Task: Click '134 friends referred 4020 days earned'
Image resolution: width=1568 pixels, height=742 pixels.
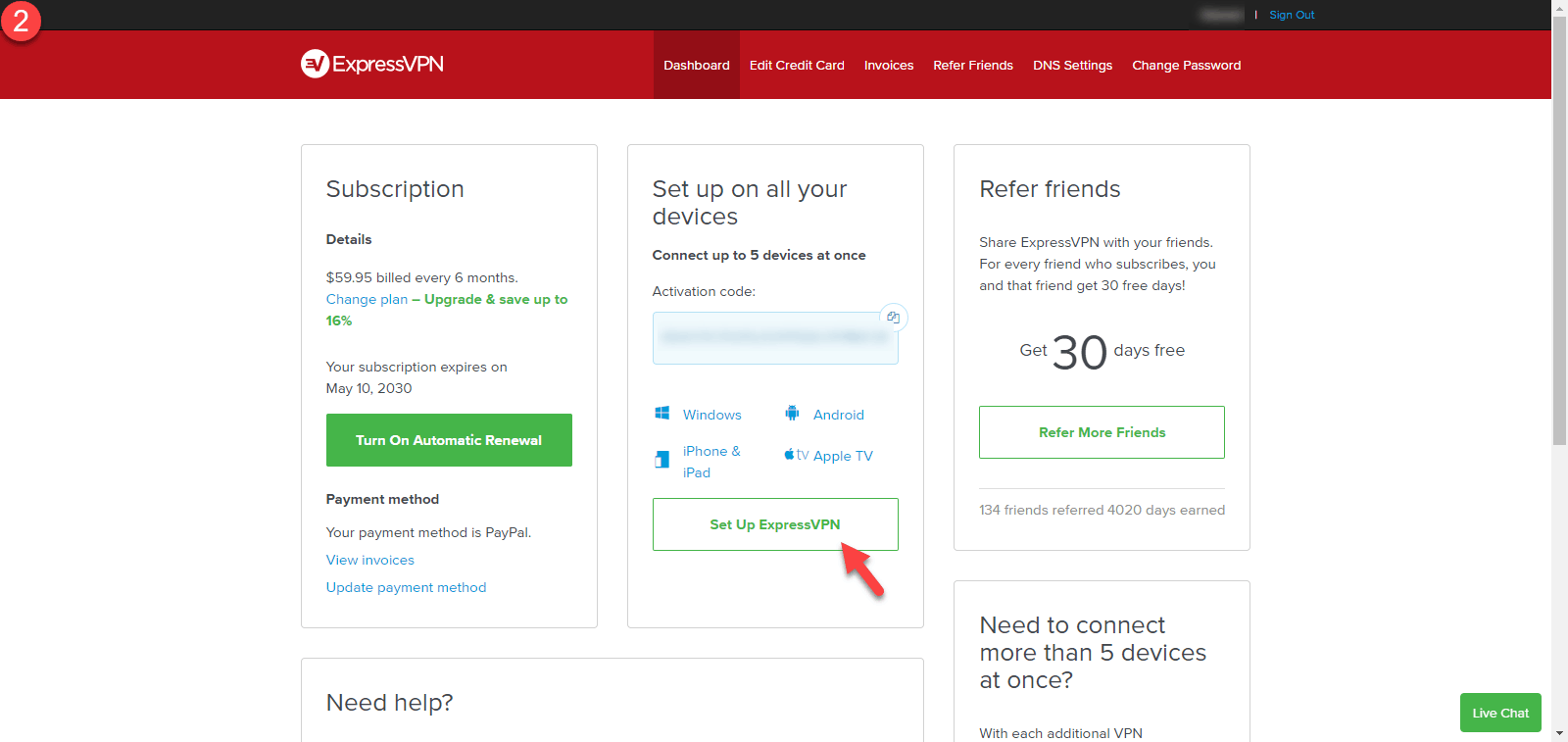Action: pyautogui.click(x=1102, y=510)
